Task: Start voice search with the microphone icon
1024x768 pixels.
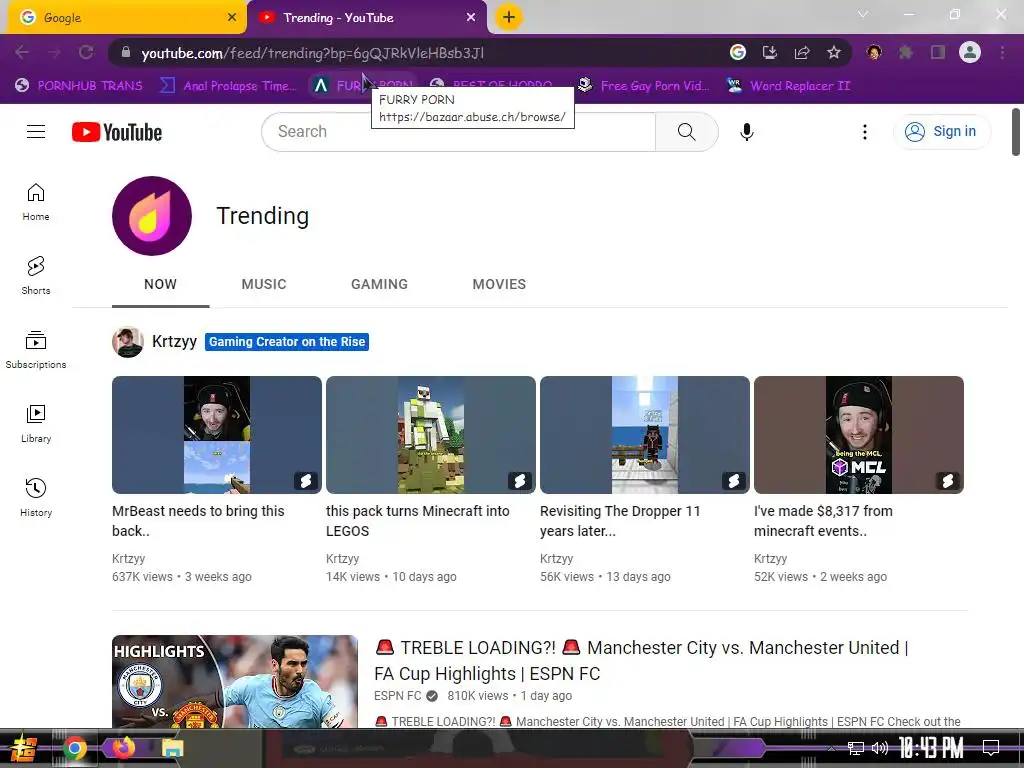Action: (746, 132)
